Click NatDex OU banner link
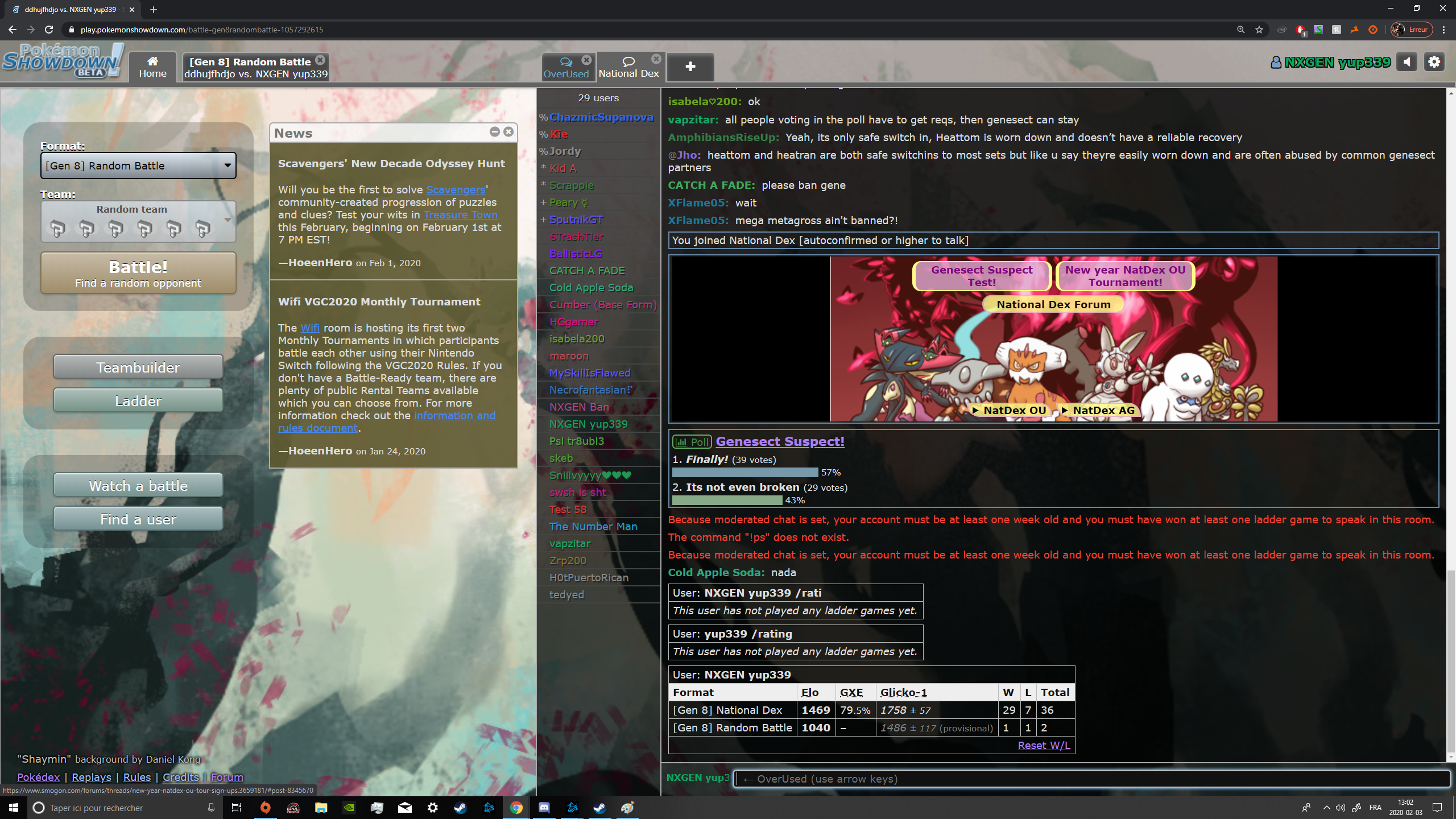Screen dimensions: 1456x819 [1009, 410]
